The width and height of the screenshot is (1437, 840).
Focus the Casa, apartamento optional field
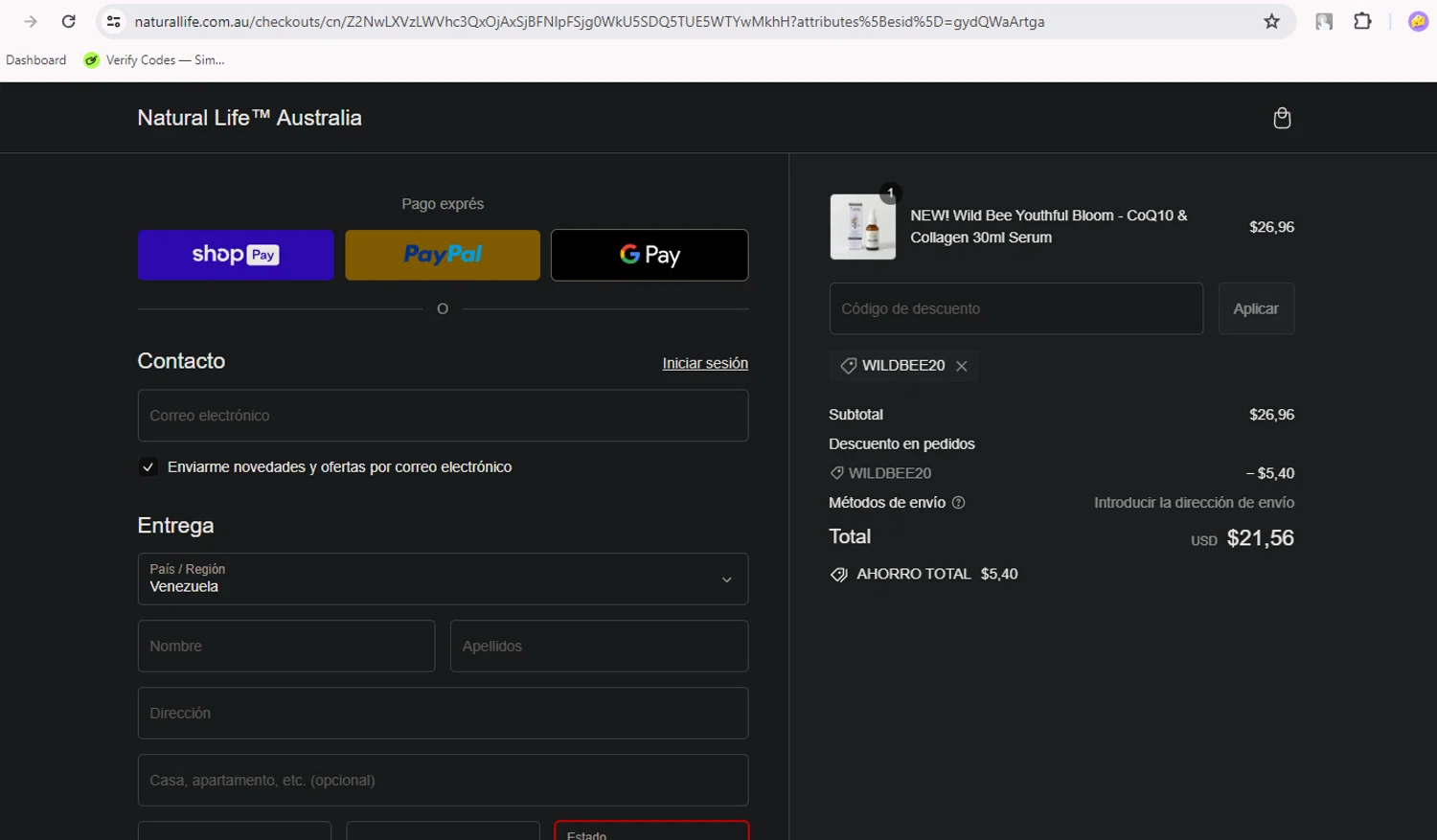point(443,780)
